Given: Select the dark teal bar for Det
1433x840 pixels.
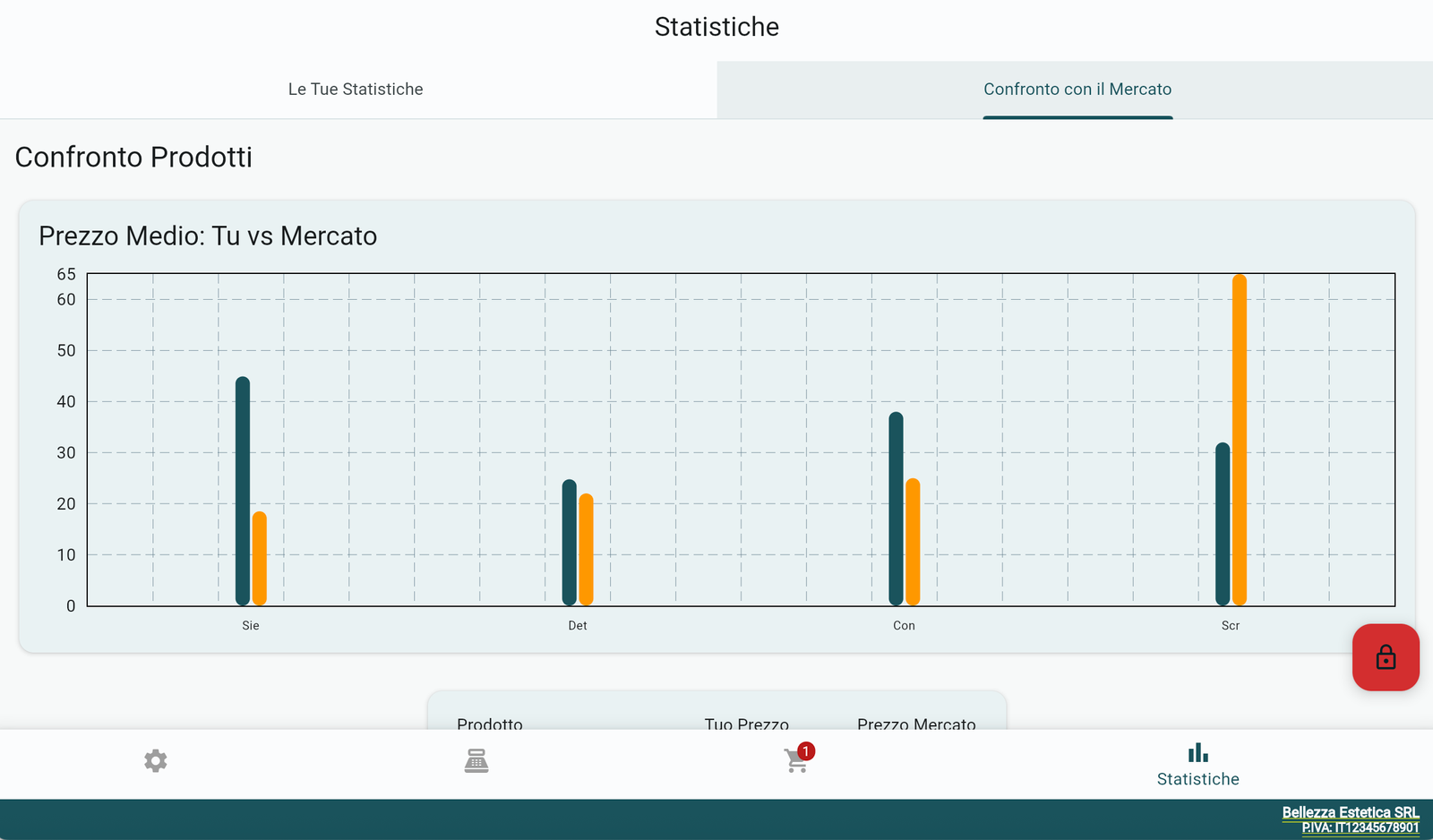Looking at the screenshot, I should pos(570,542).
